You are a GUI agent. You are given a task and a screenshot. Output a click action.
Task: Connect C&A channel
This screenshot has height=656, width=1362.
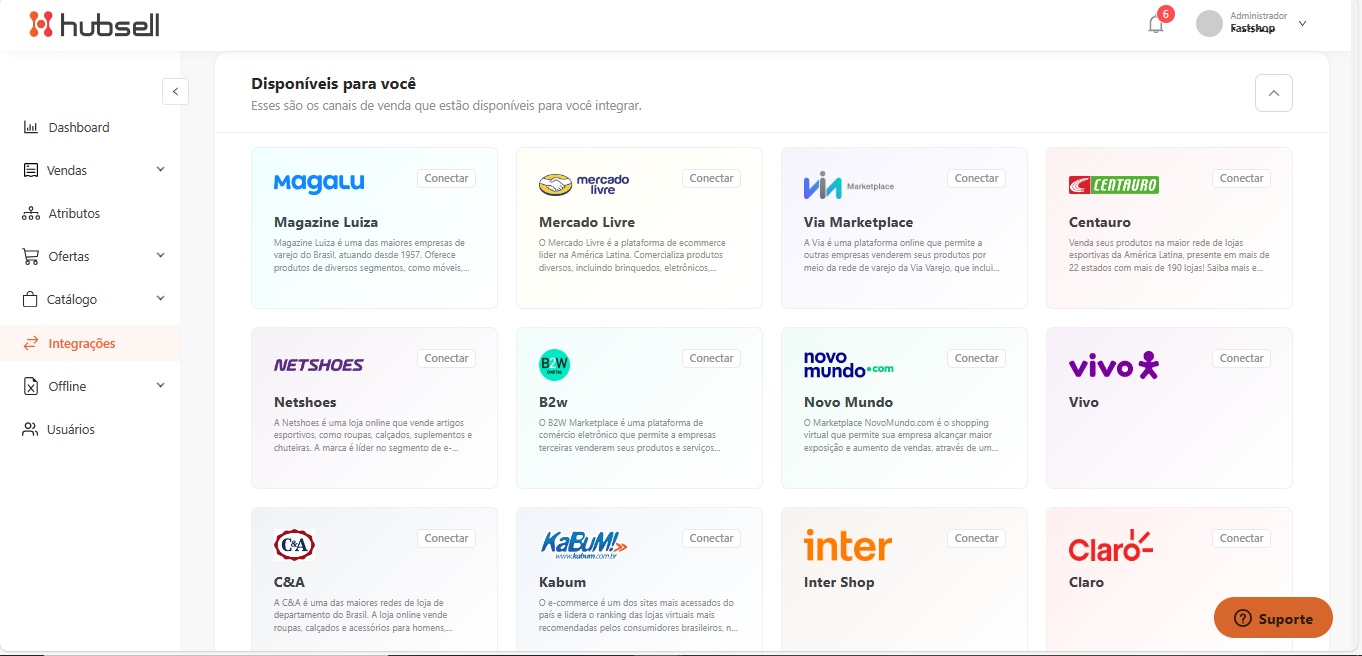446,538
